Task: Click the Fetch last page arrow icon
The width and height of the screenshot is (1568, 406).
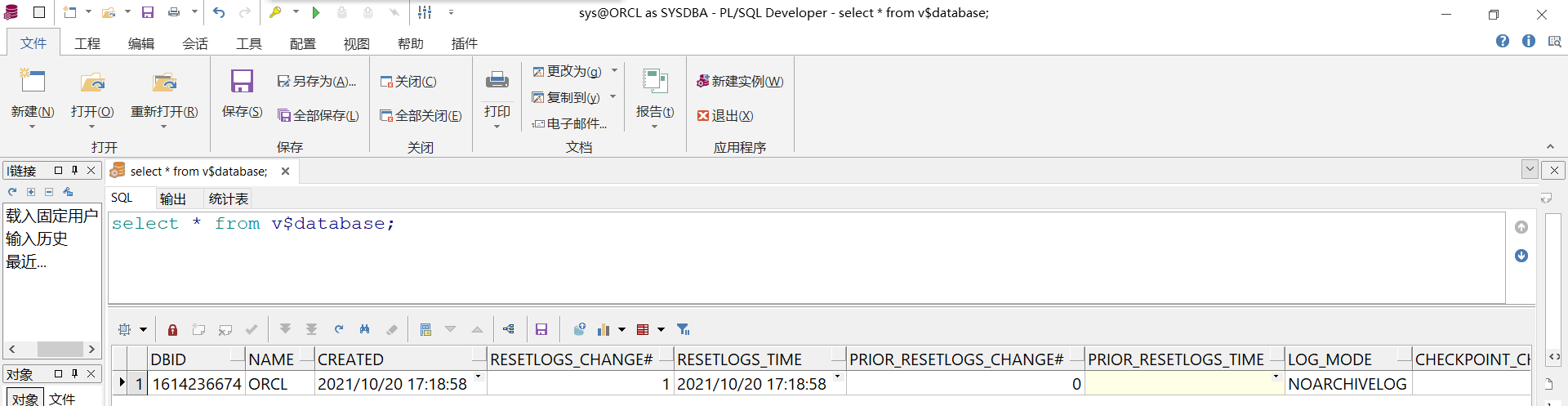Action: [311, 329]
